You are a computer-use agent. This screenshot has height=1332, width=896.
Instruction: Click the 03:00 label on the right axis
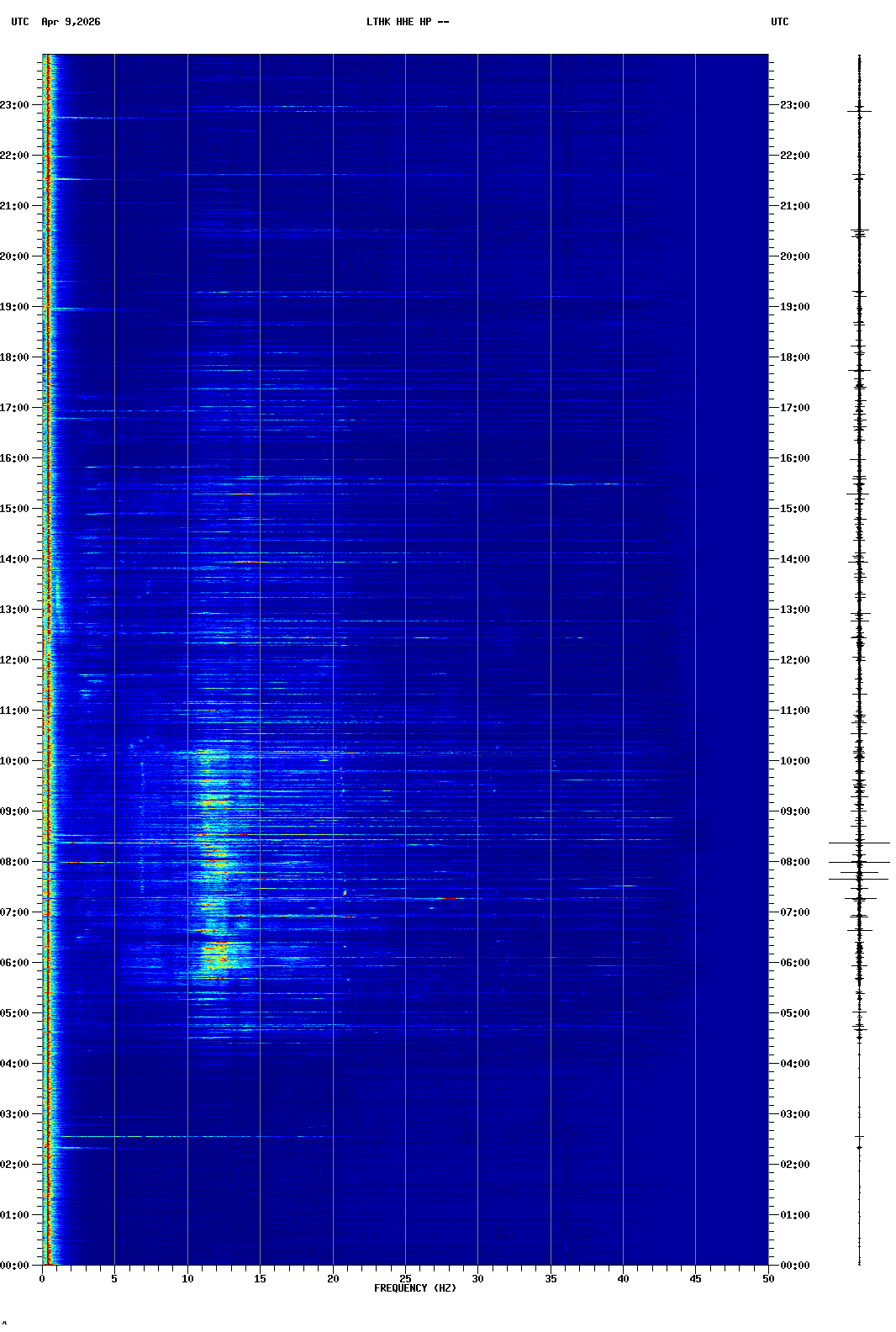pyautogui.click(x=794, y=1114)
